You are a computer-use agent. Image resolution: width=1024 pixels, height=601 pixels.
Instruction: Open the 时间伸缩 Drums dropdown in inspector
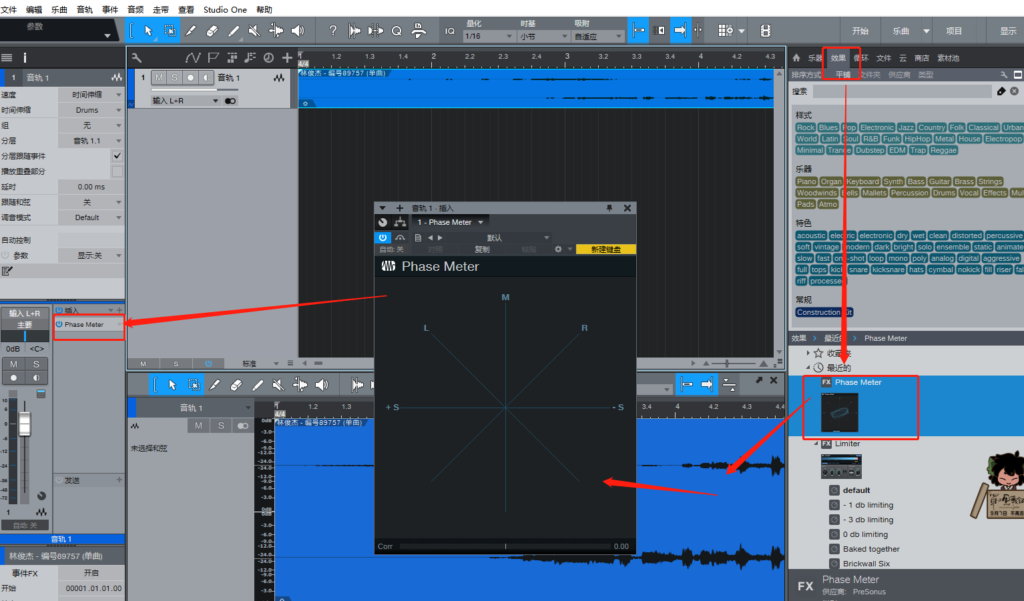[91, 110]
